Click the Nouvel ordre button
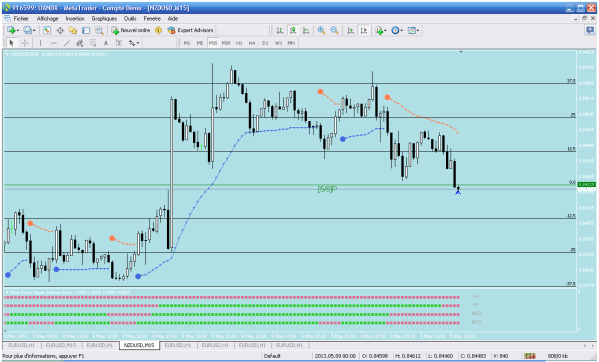This screenshot has width=599, height=362. pos(131,30)
